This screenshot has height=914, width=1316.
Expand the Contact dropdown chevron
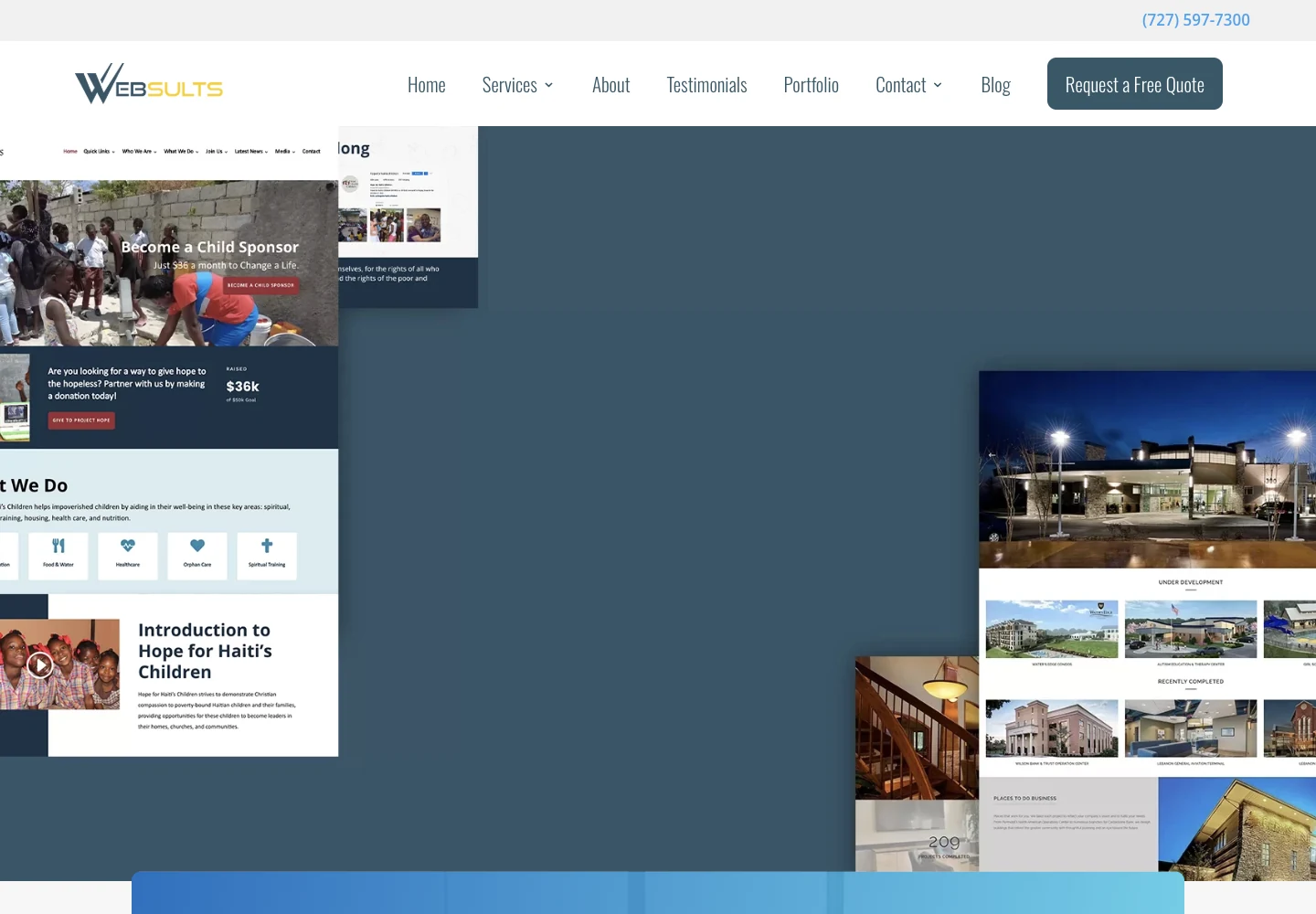coord(938,85)
